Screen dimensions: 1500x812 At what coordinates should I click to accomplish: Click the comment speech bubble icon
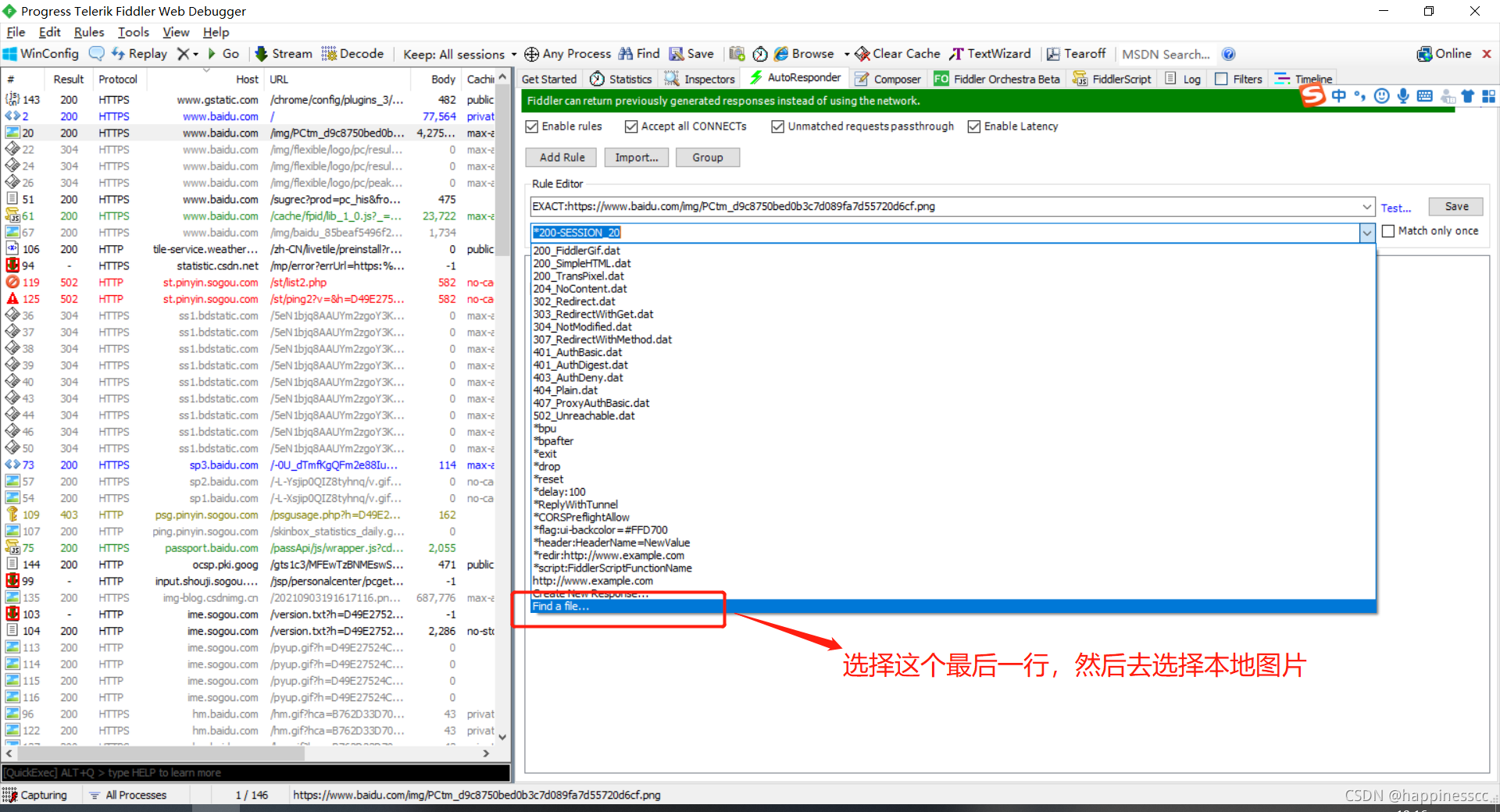[x=97, y=54]
